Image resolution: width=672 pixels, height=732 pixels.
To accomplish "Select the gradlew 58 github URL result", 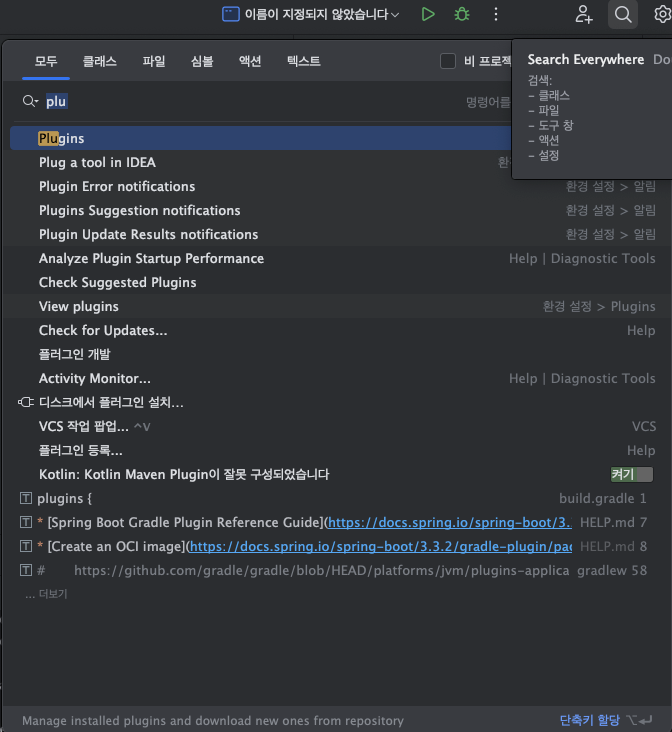I will [x=335, y=570].
